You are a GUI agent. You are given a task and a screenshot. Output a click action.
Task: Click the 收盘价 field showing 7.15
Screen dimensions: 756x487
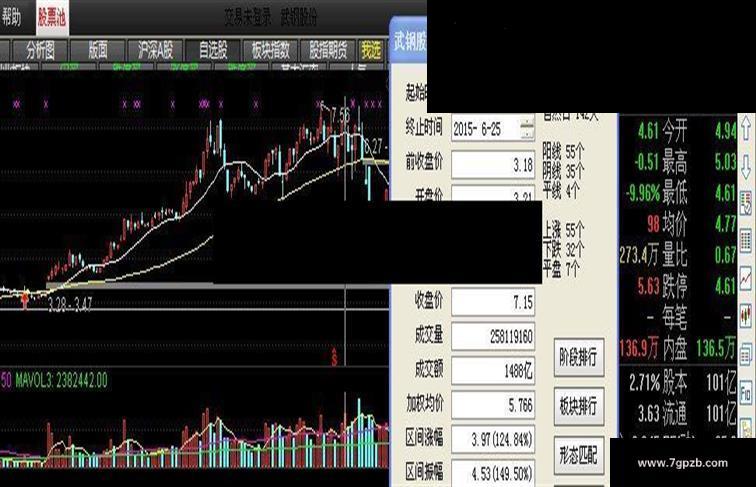click(493, 303)
